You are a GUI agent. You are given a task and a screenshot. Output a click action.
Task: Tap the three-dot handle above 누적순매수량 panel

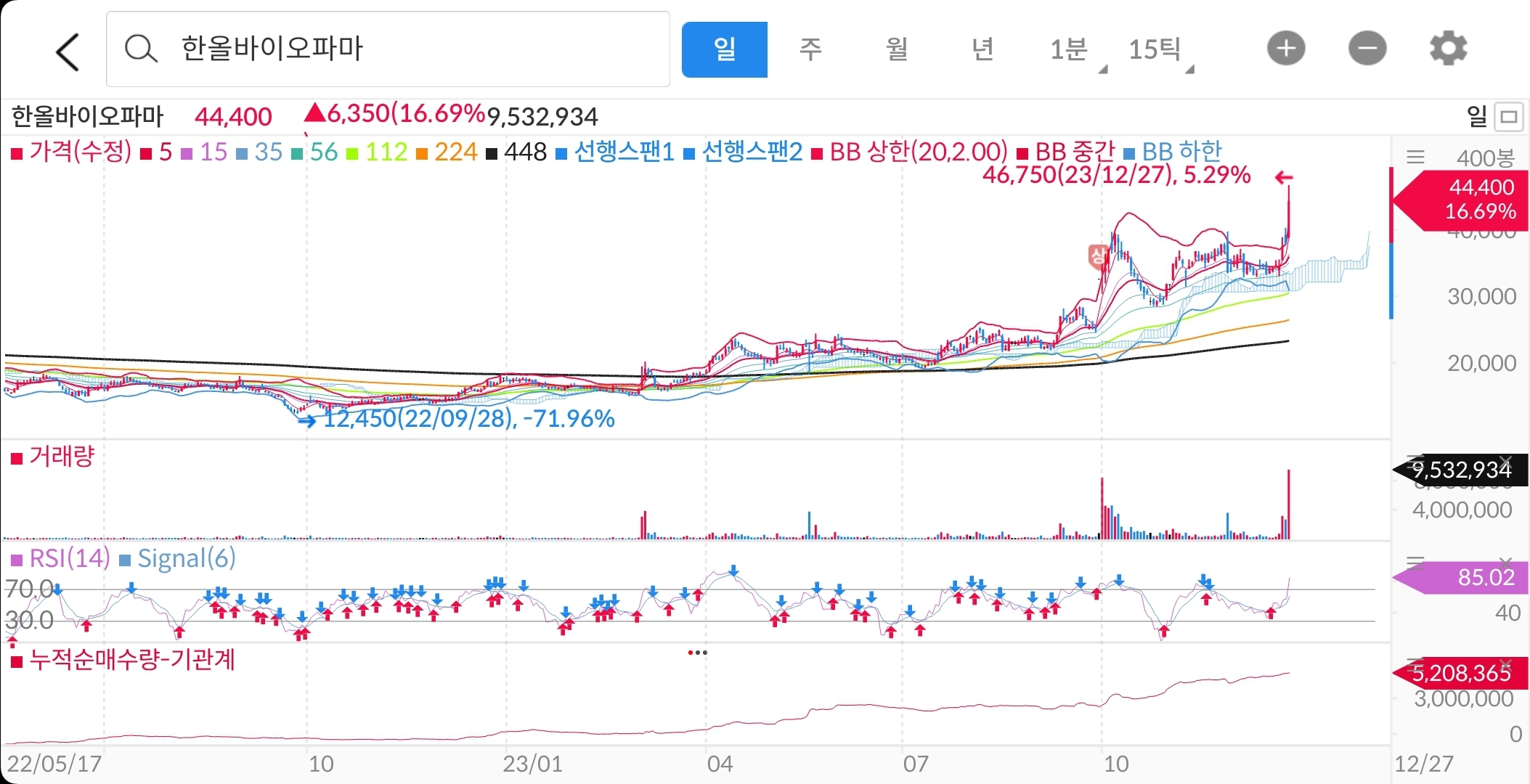697,653
